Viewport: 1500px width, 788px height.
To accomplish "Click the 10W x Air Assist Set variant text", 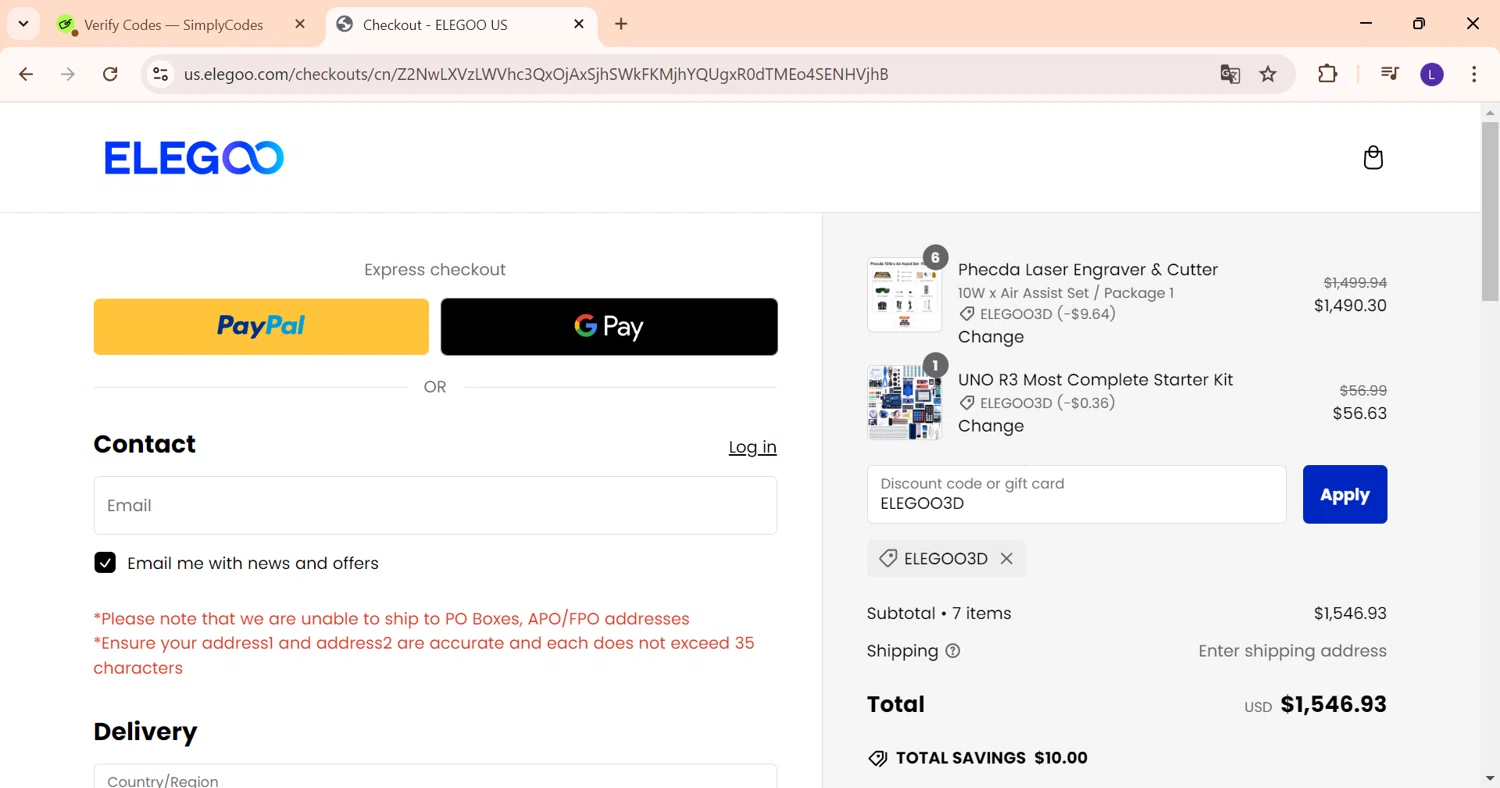I will tap(1066, 293).
